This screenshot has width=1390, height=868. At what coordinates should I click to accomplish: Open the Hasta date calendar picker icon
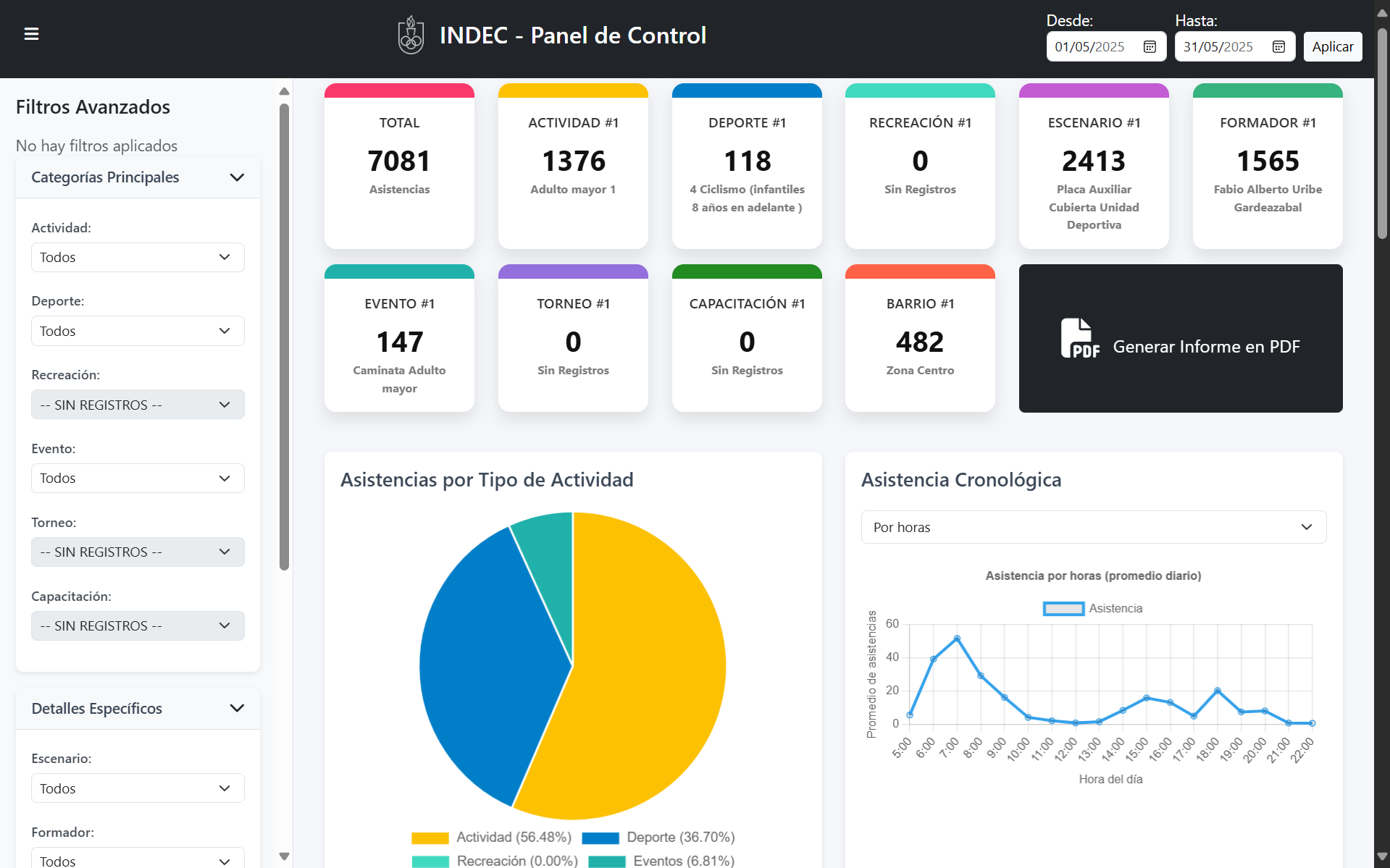point(1278,47)
